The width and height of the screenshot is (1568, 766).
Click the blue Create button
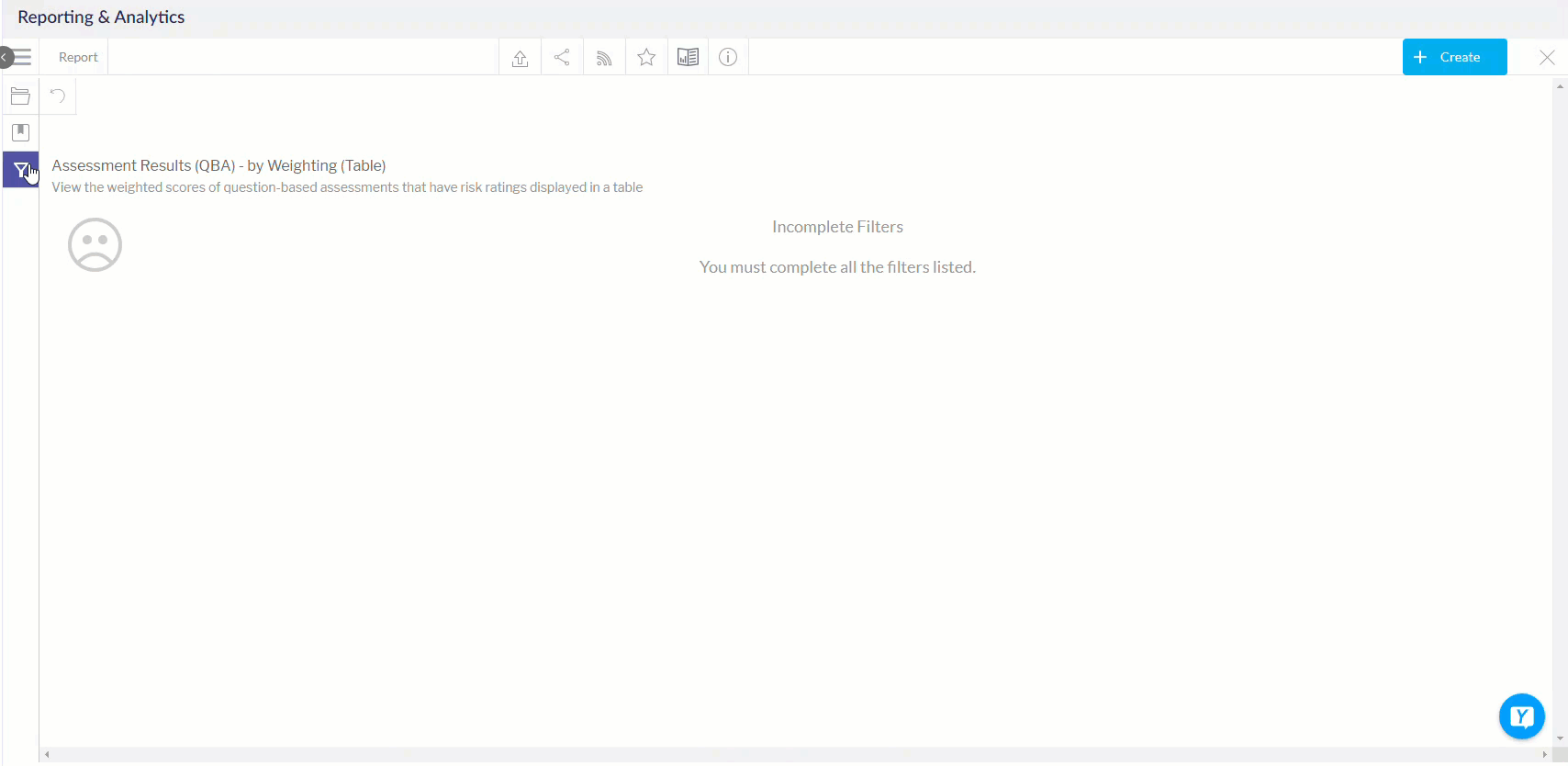(x=1454, y=57)
